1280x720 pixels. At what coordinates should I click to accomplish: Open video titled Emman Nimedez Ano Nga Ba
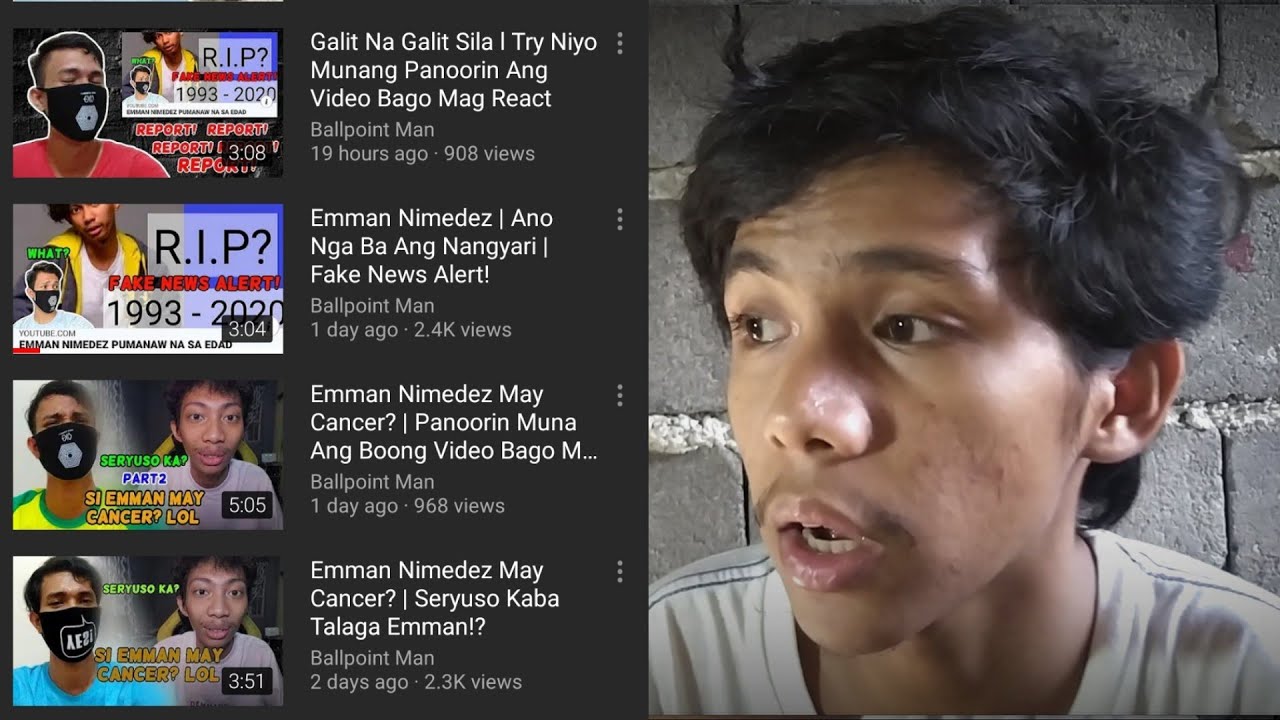click(x=431, y=246)
